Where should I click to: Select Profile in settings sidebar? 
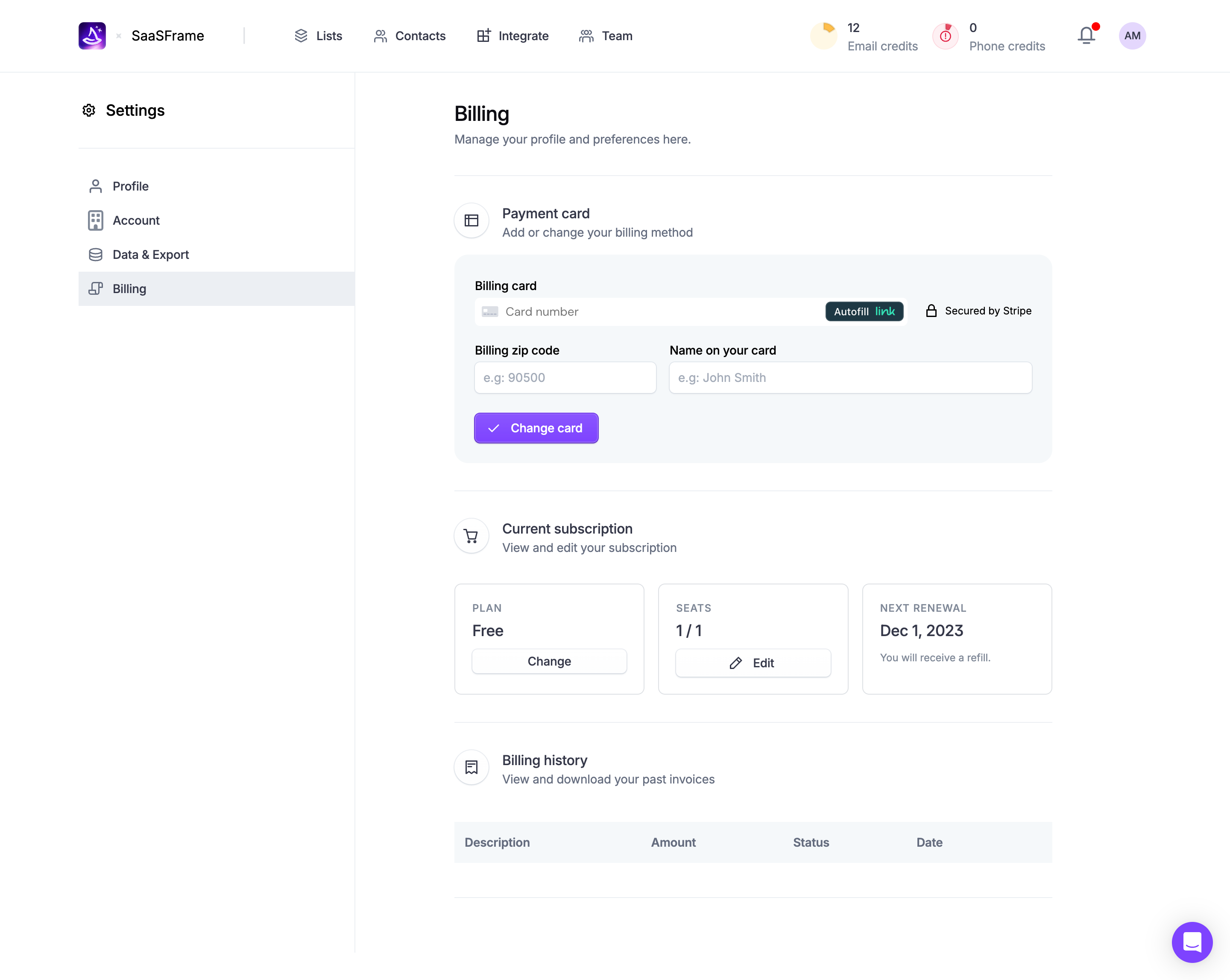(x=217, y=186)
